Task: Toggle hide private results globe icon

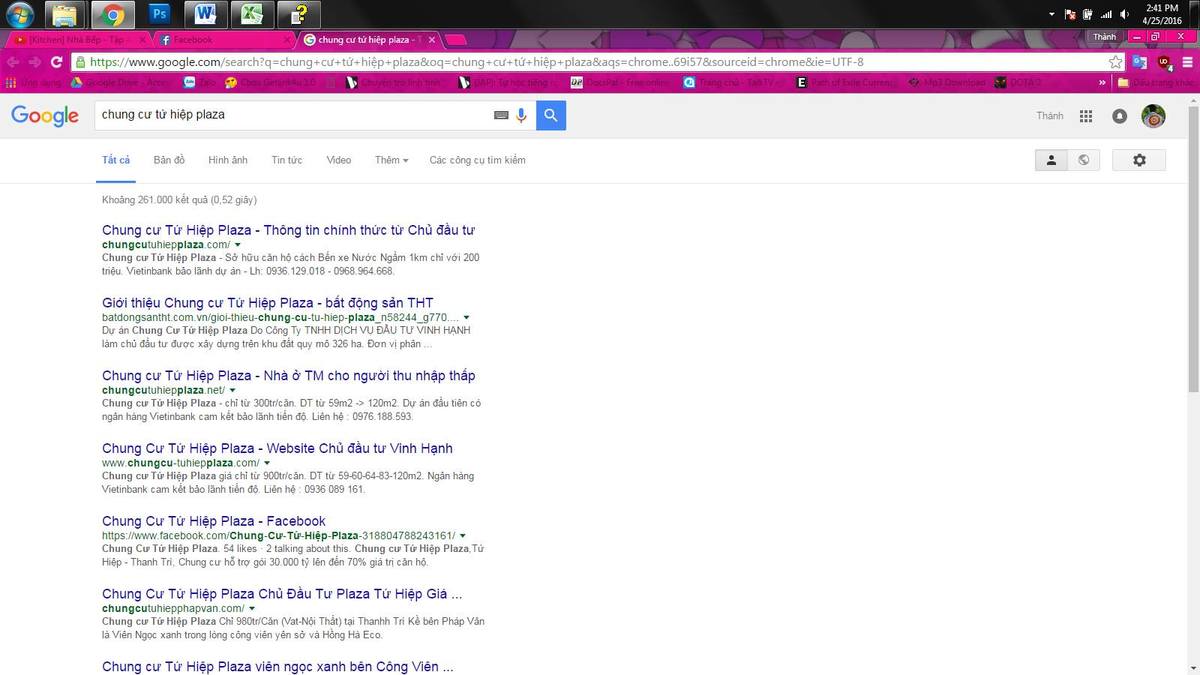Action: 1083,160
